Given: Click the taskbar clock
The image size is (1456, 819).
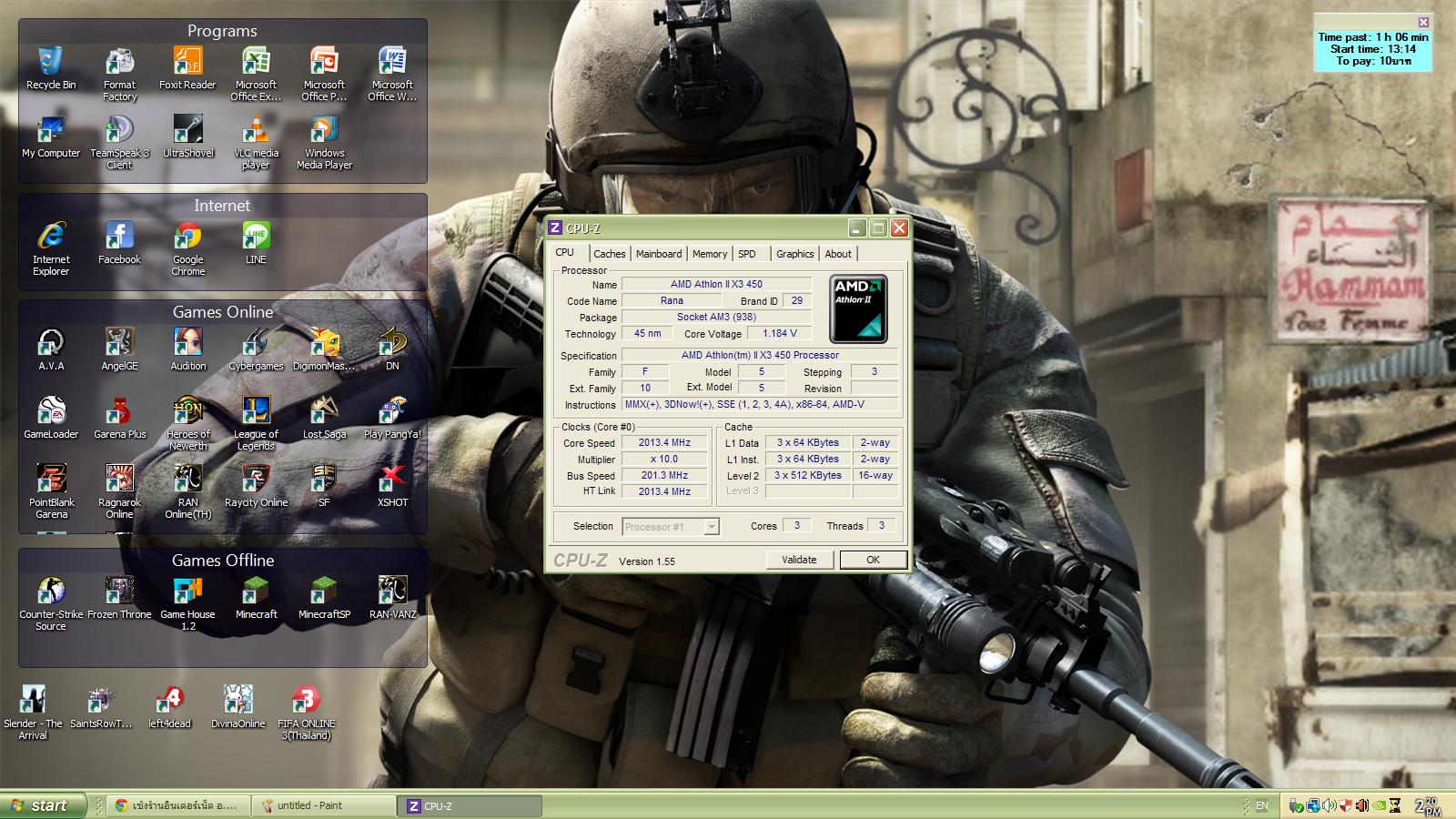Looking at the screenshot, I should pyautogui.click(x=1428, y=806).
